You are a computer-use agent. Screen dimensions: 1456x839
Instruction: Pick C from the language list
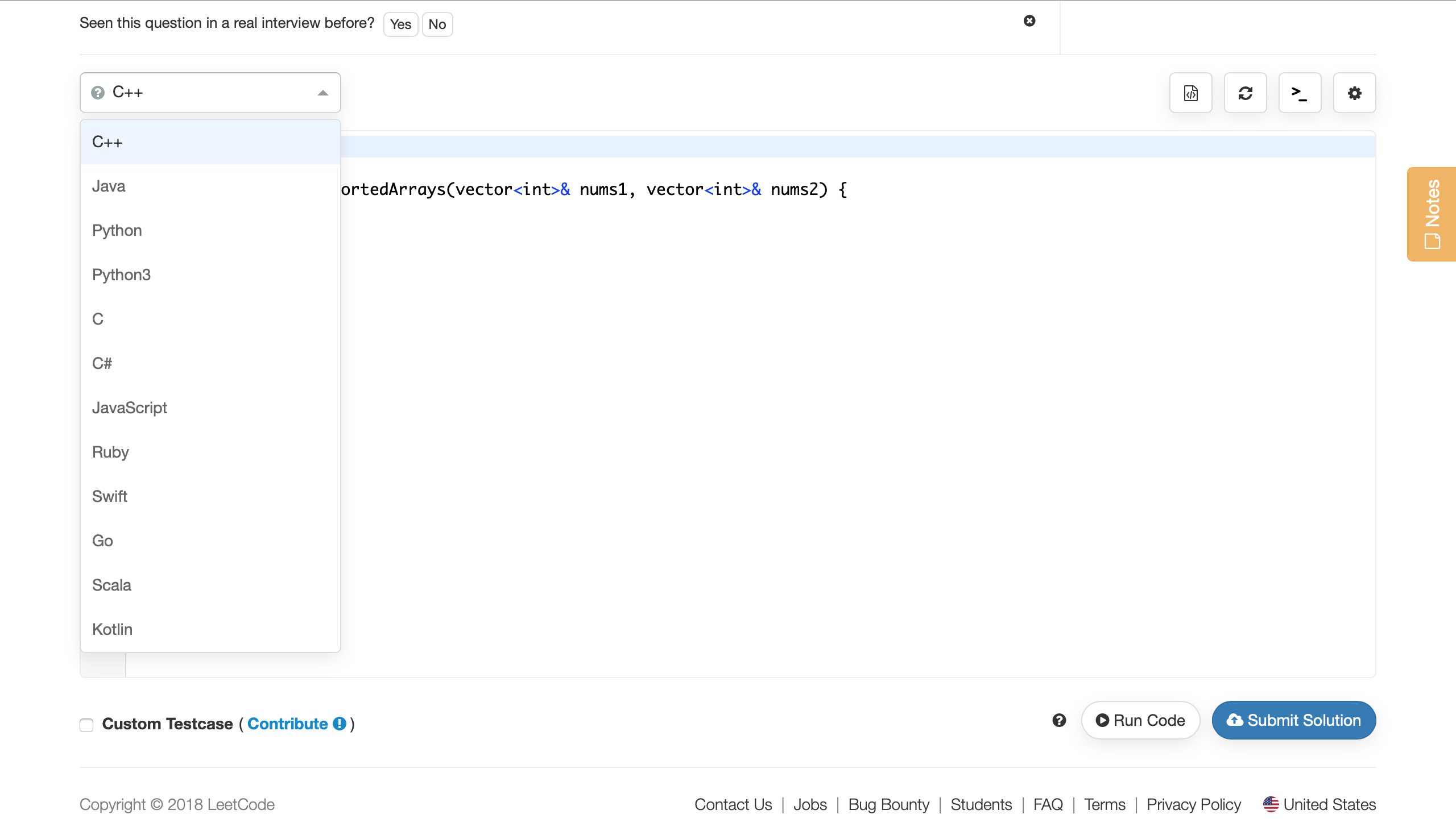(210, 319)
